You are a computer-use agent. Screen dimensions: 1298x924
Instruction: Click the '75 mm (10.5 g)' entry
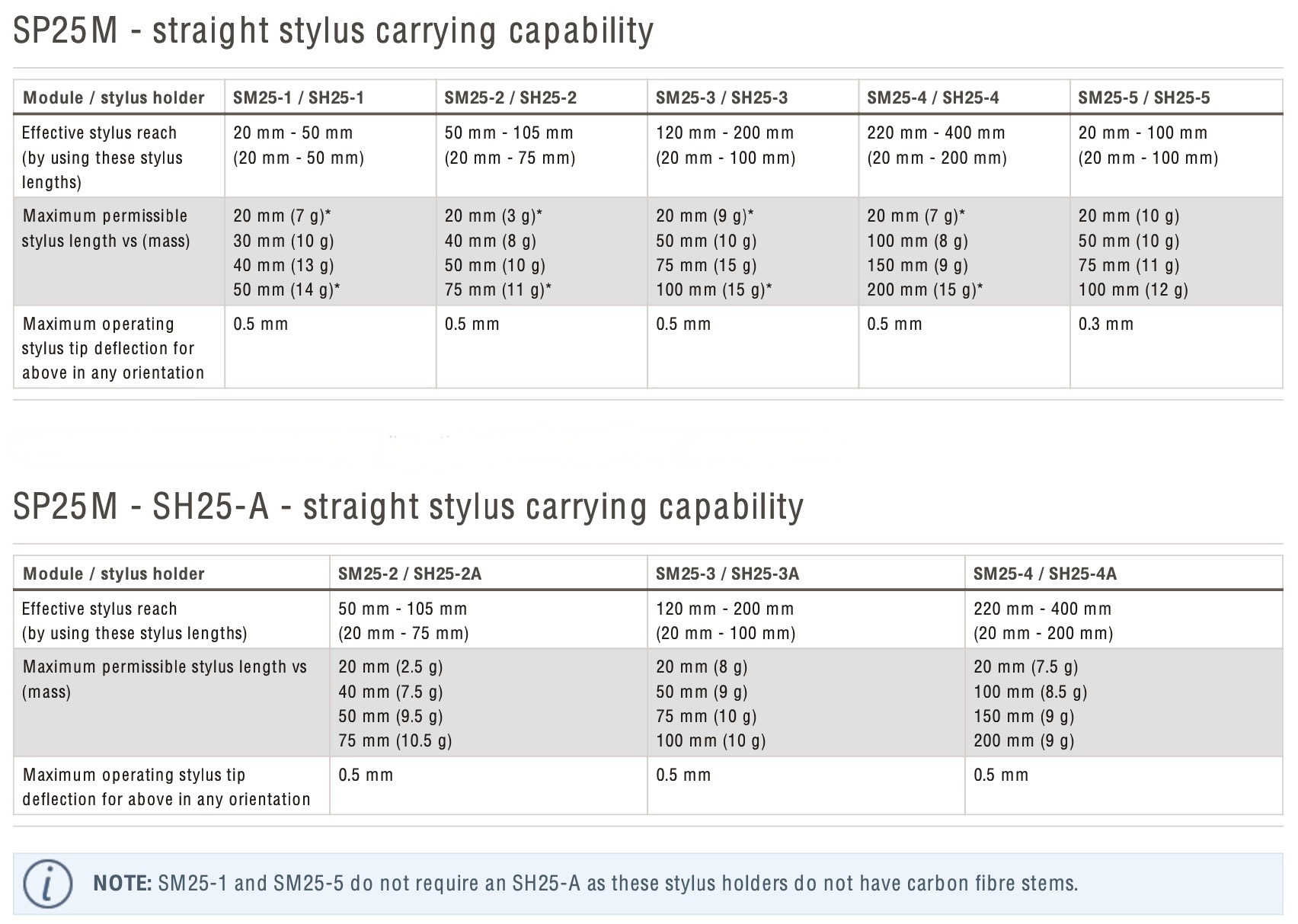pos(395,740)
